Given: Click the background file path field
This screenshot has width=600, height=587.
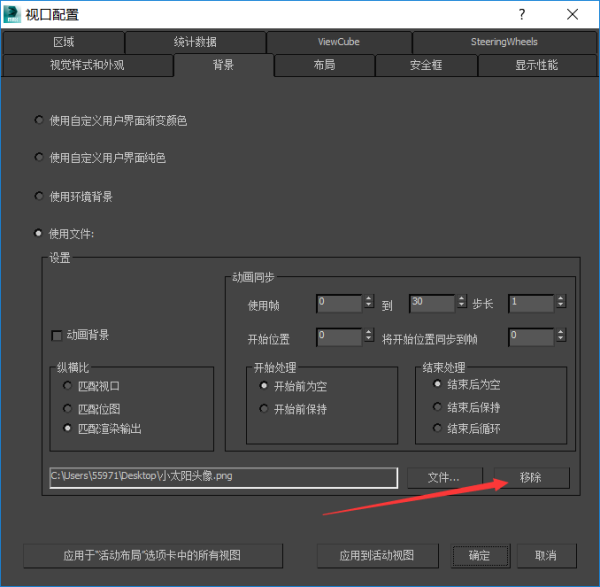Looking at the screenshot, I should [223, 478].
